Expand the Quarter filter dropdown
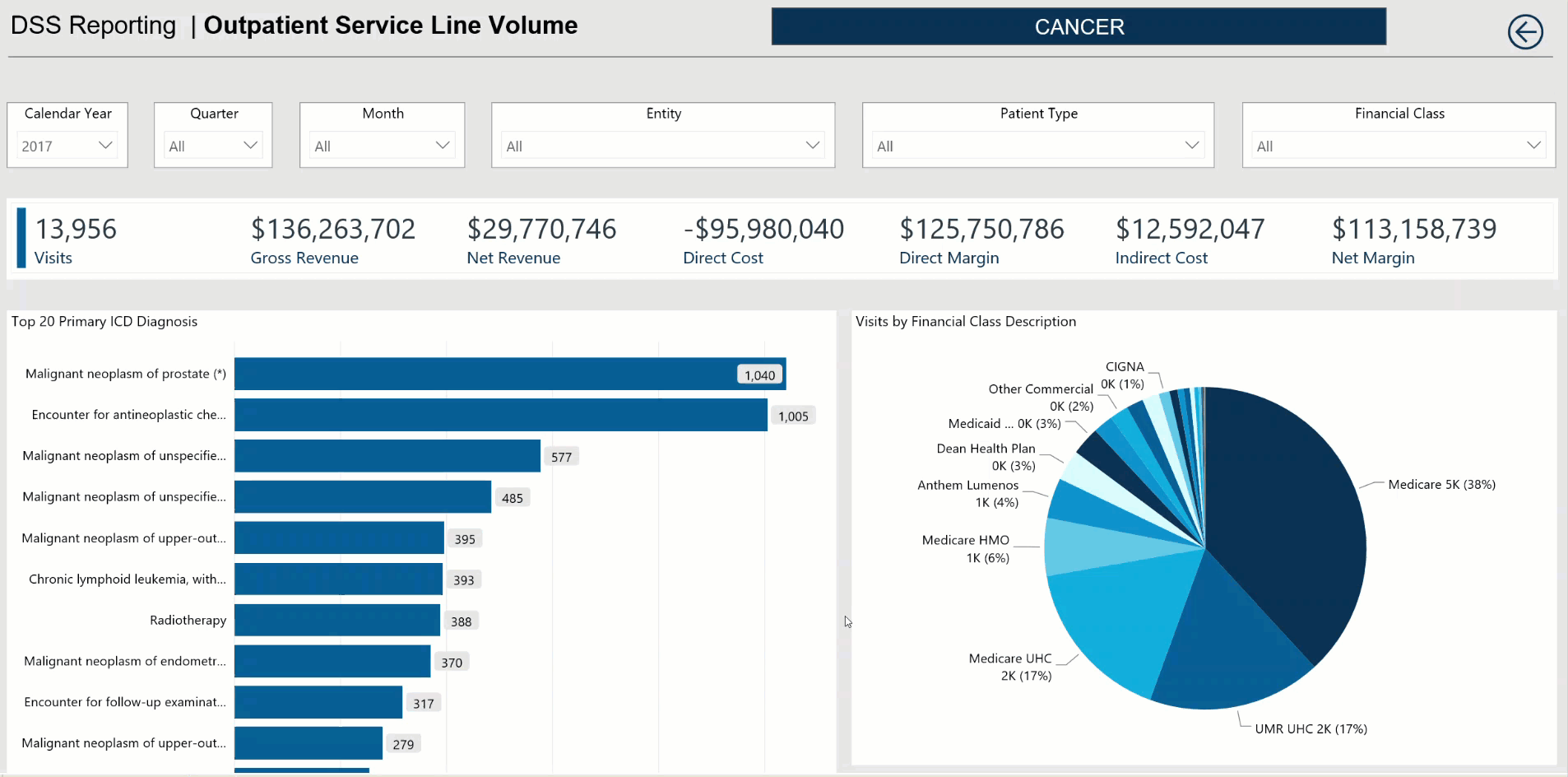The width and height of the screenshot is (1568, 777). point(213,146)
